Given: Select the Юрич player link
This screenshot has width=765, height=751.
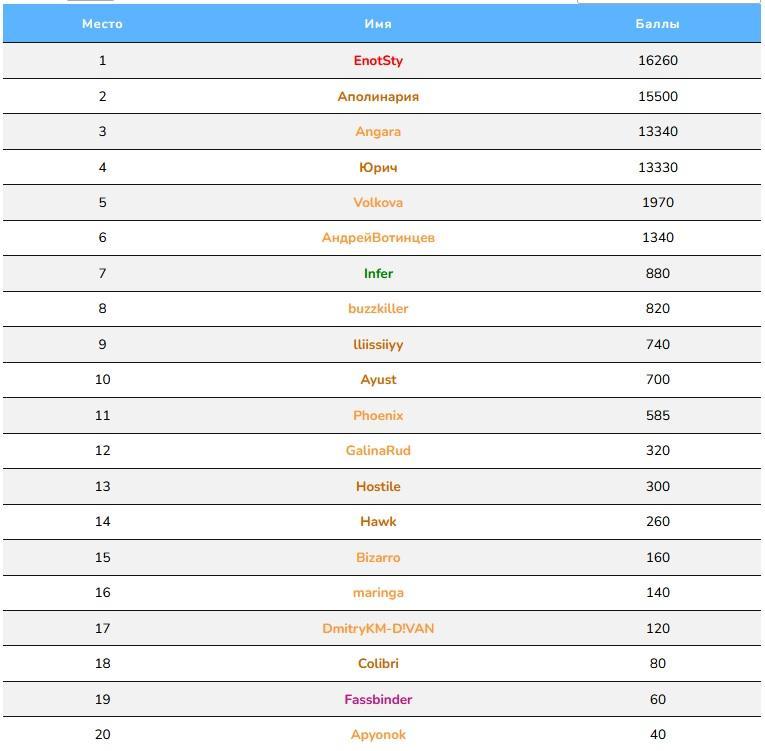Looking at the screenshot, I should tap(378, 168).
